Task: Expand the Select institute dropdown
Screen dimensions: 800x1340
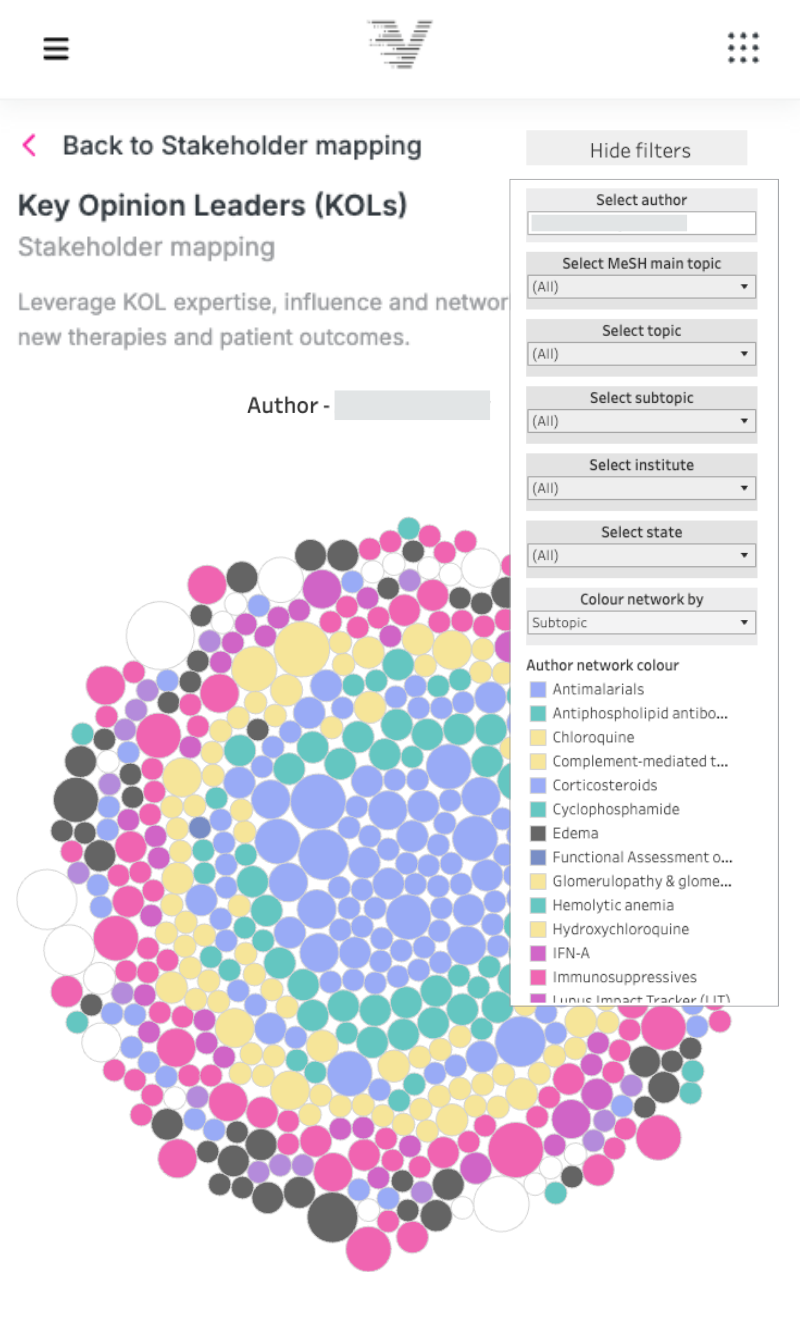Action: pyautogui.click(x=641, y=488)
